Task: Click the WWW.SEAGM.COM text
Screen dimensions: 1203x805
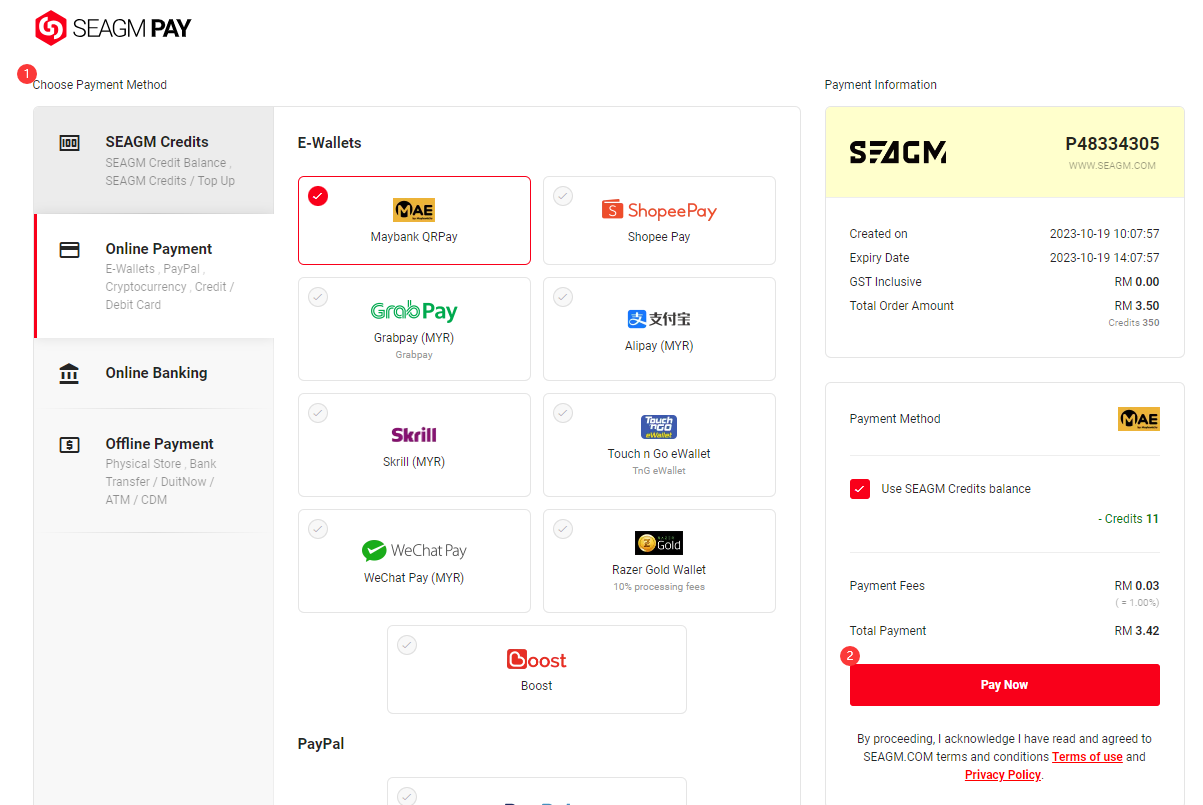Action: click(1112, 166)
